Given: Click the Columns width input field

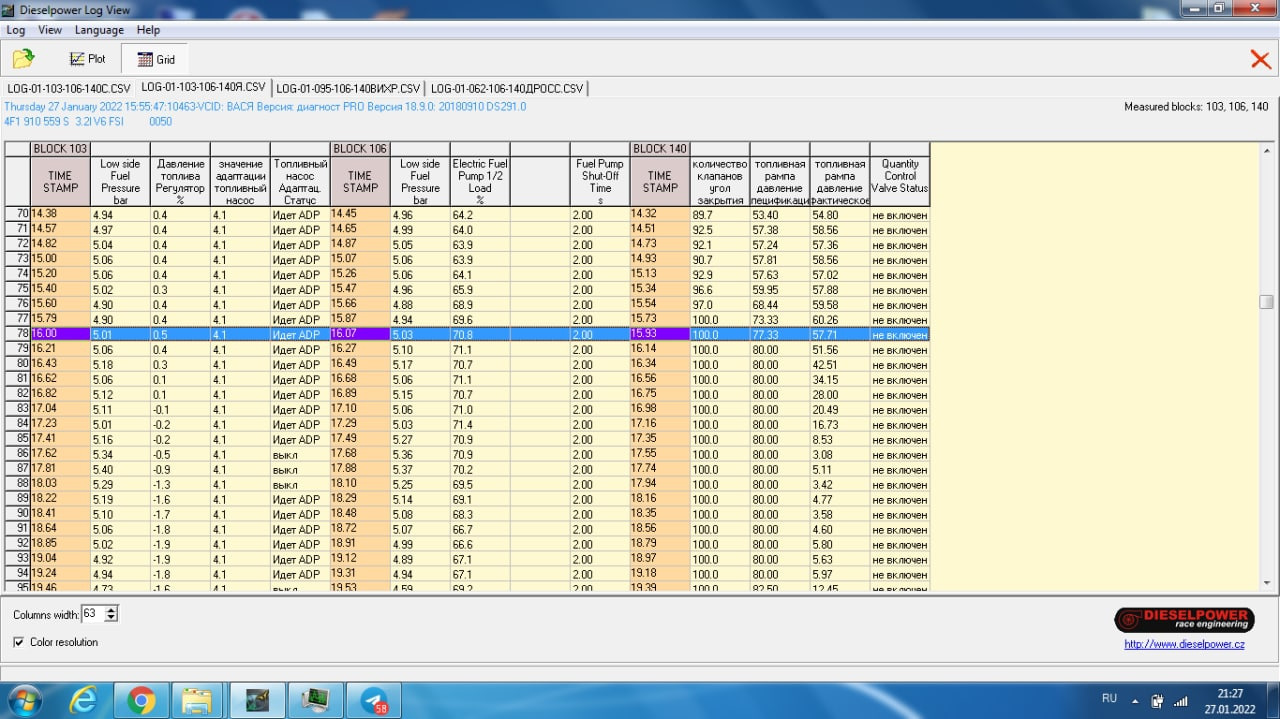Looking at the screenshot, I should coord(92,613).
